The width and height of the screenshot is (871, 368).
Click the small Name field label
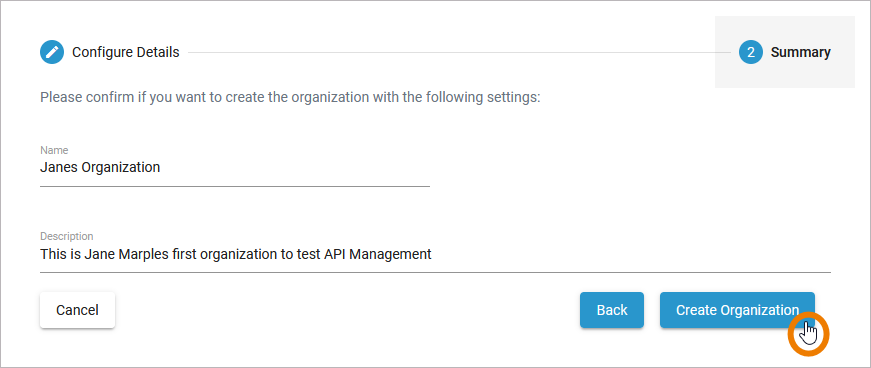click(x=54, y=150)
